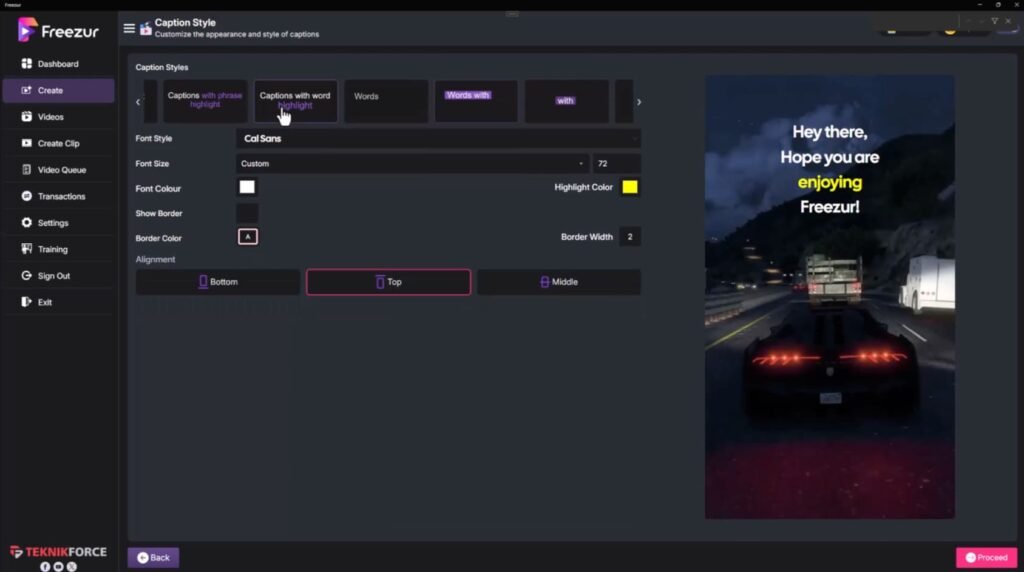The width and height of the screenshot is (1024, 572).
Task: Open Video Queue page
Action: pyautogui.click(x=61, y=170)
